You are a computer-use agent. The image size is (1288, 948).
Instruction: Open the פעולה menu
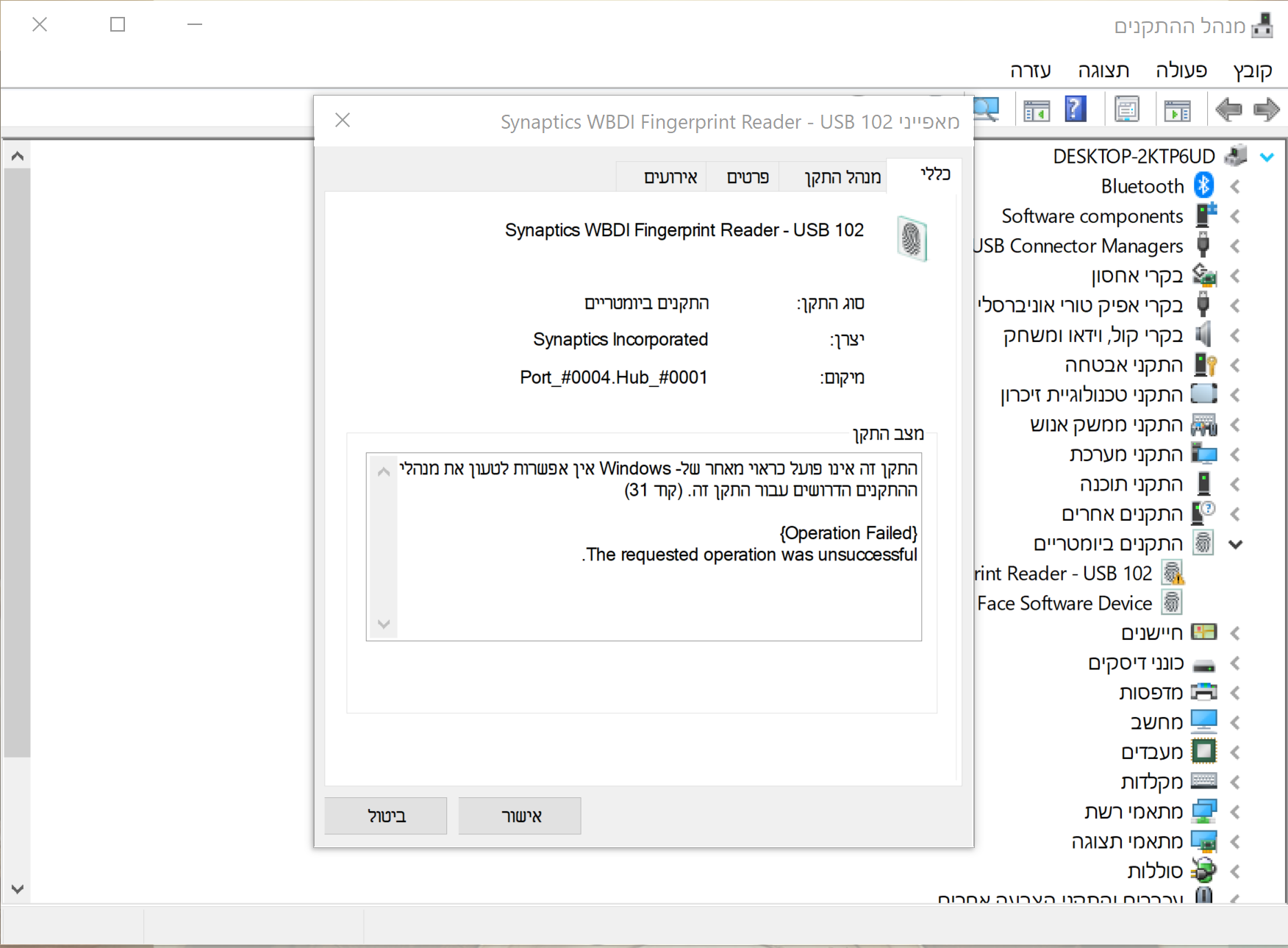(x=1181, y=71)
